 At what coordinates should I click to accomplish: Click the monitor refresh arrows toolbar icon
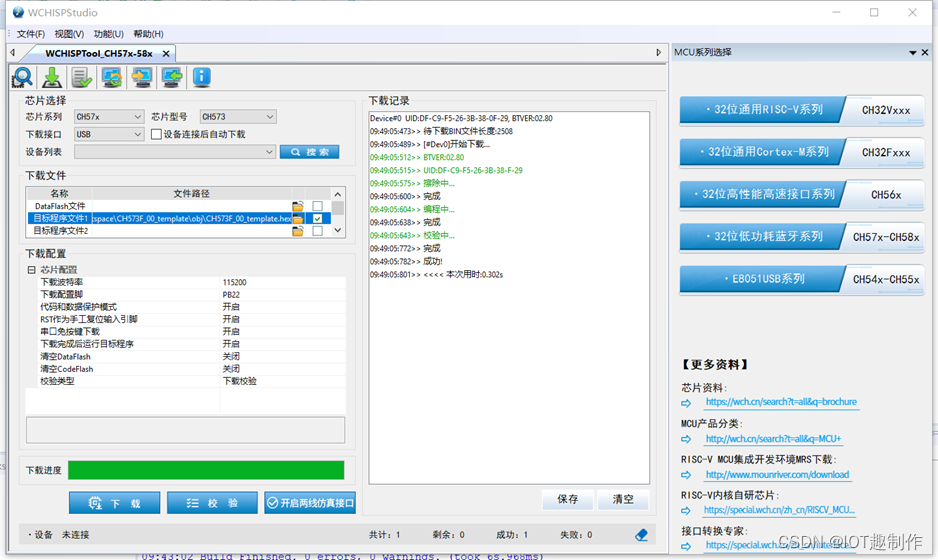point(112,77)
